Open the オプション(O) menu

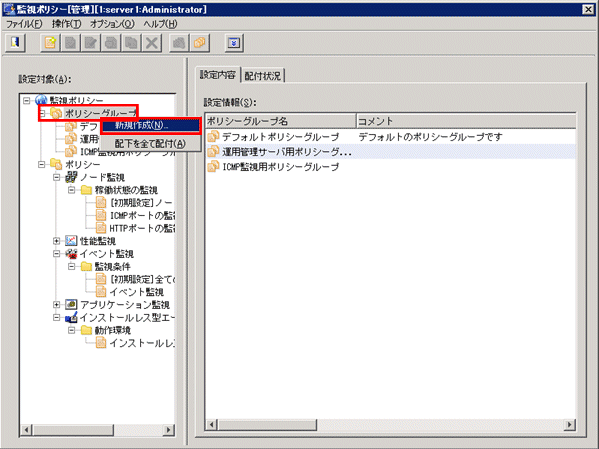point(112,24)
